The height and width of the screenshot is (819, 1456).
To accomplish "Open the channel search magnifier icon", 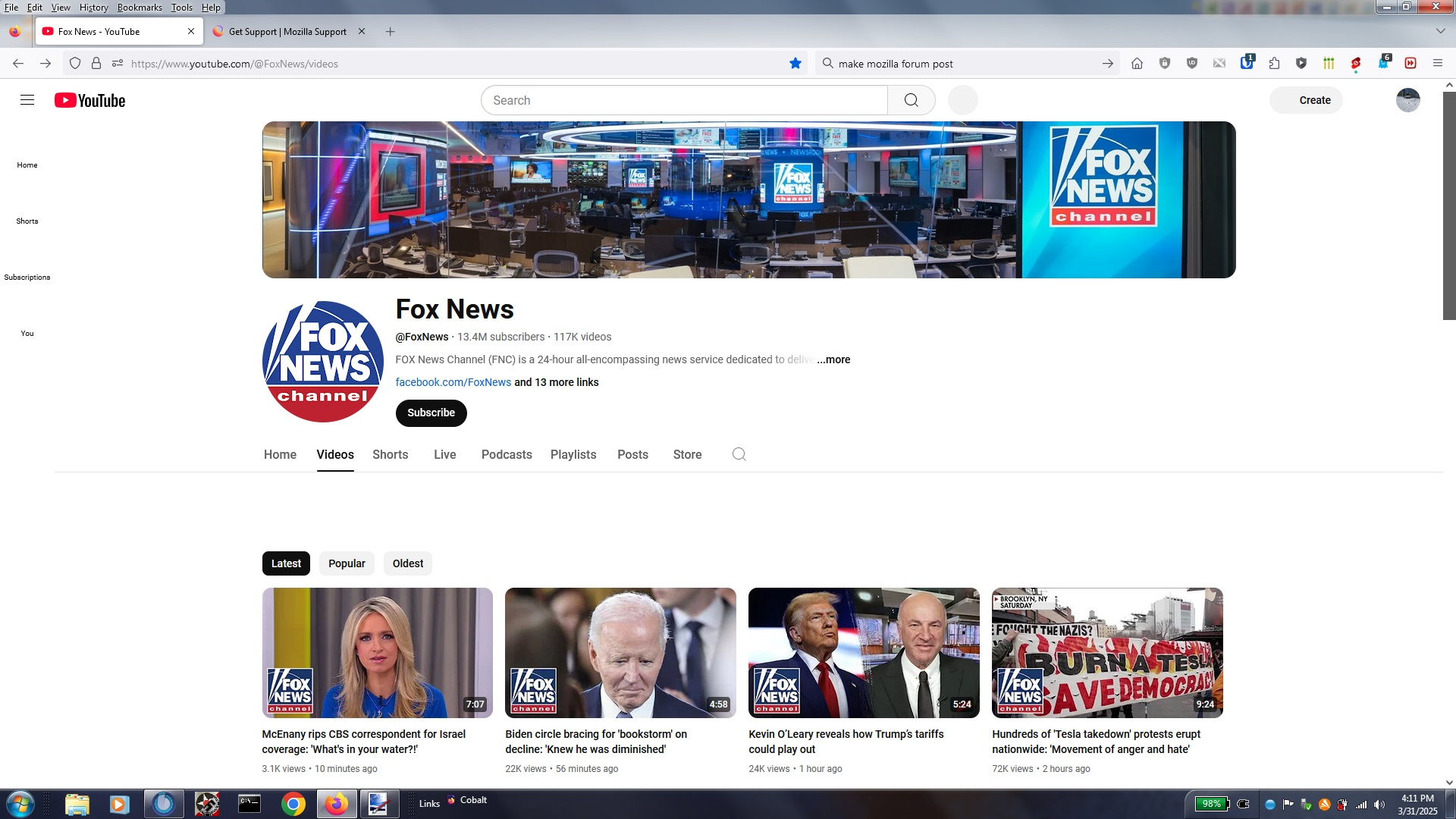I will pyautogui.click(x=739, y=454).
